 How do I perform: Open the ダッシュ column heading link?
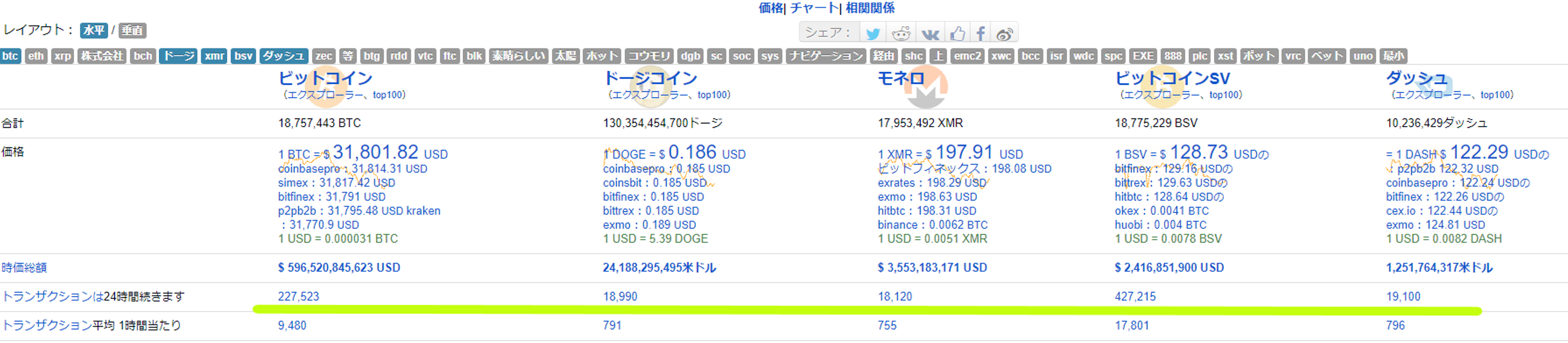1416,78
